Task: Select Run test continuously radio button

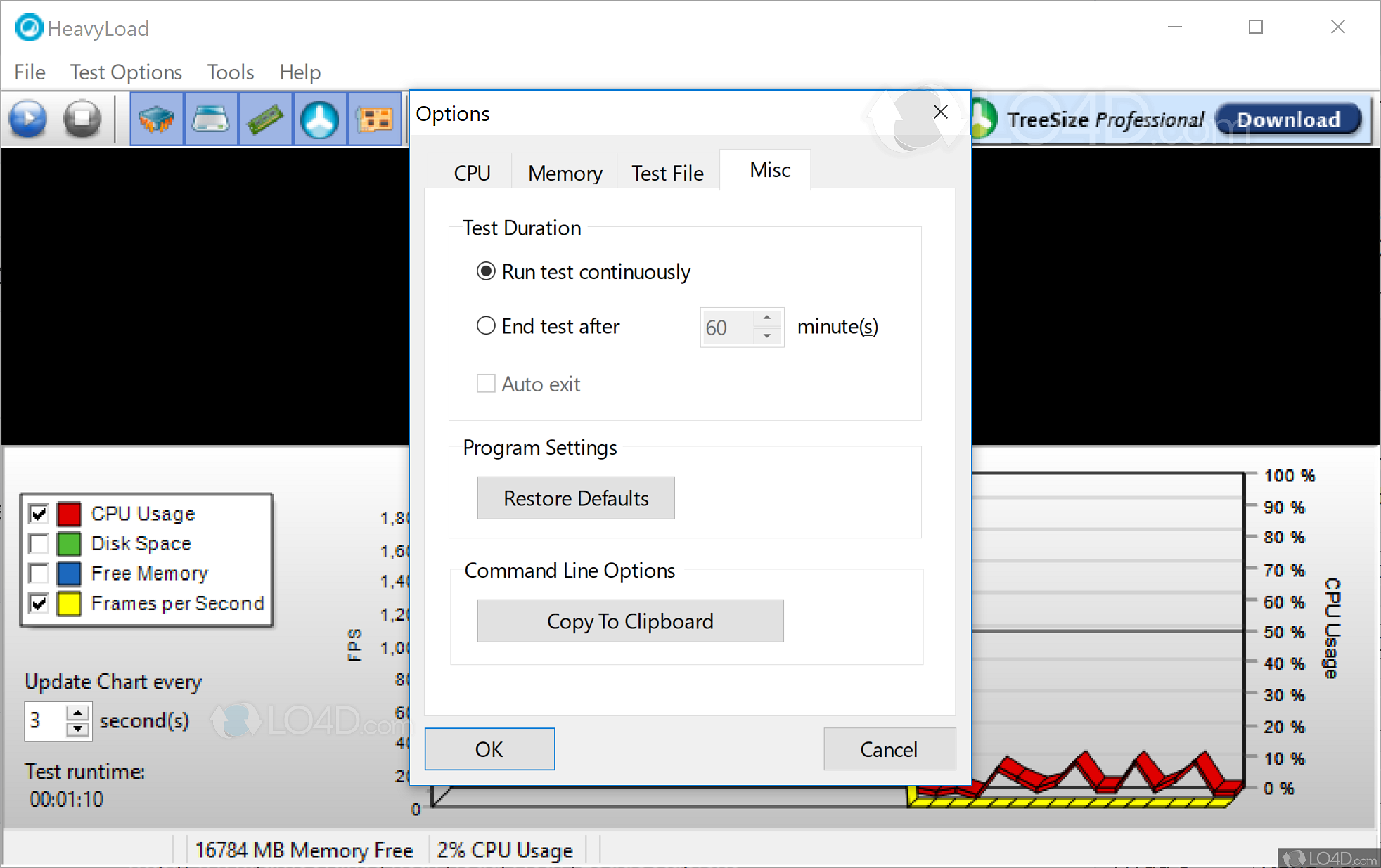Action: point(486,271)
